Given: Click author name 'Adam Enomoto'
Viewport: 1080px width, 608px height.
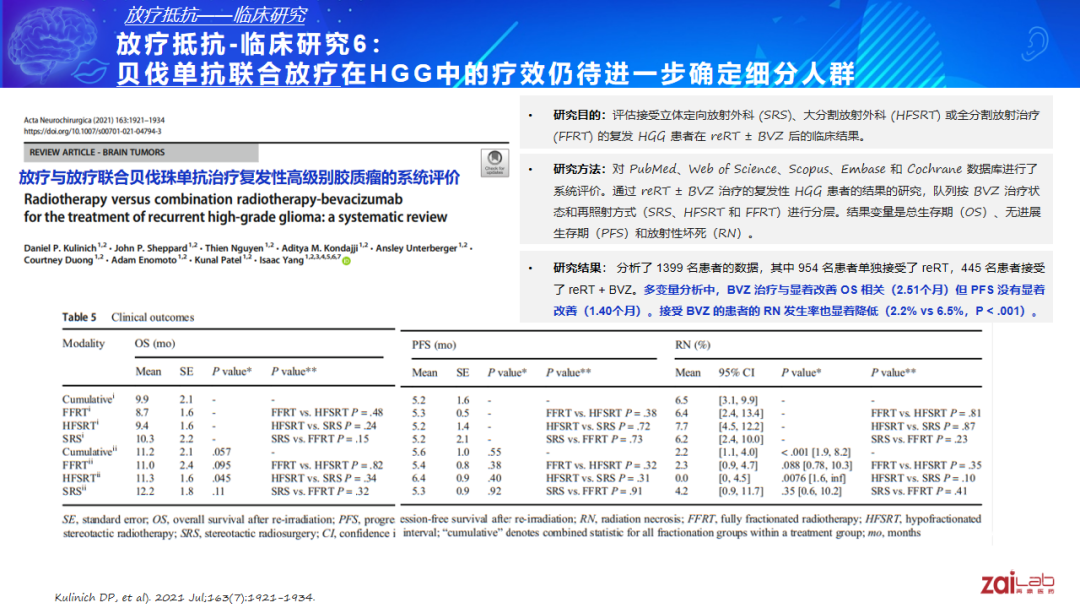Looking at the screenshot, I should tap(144, 260).
